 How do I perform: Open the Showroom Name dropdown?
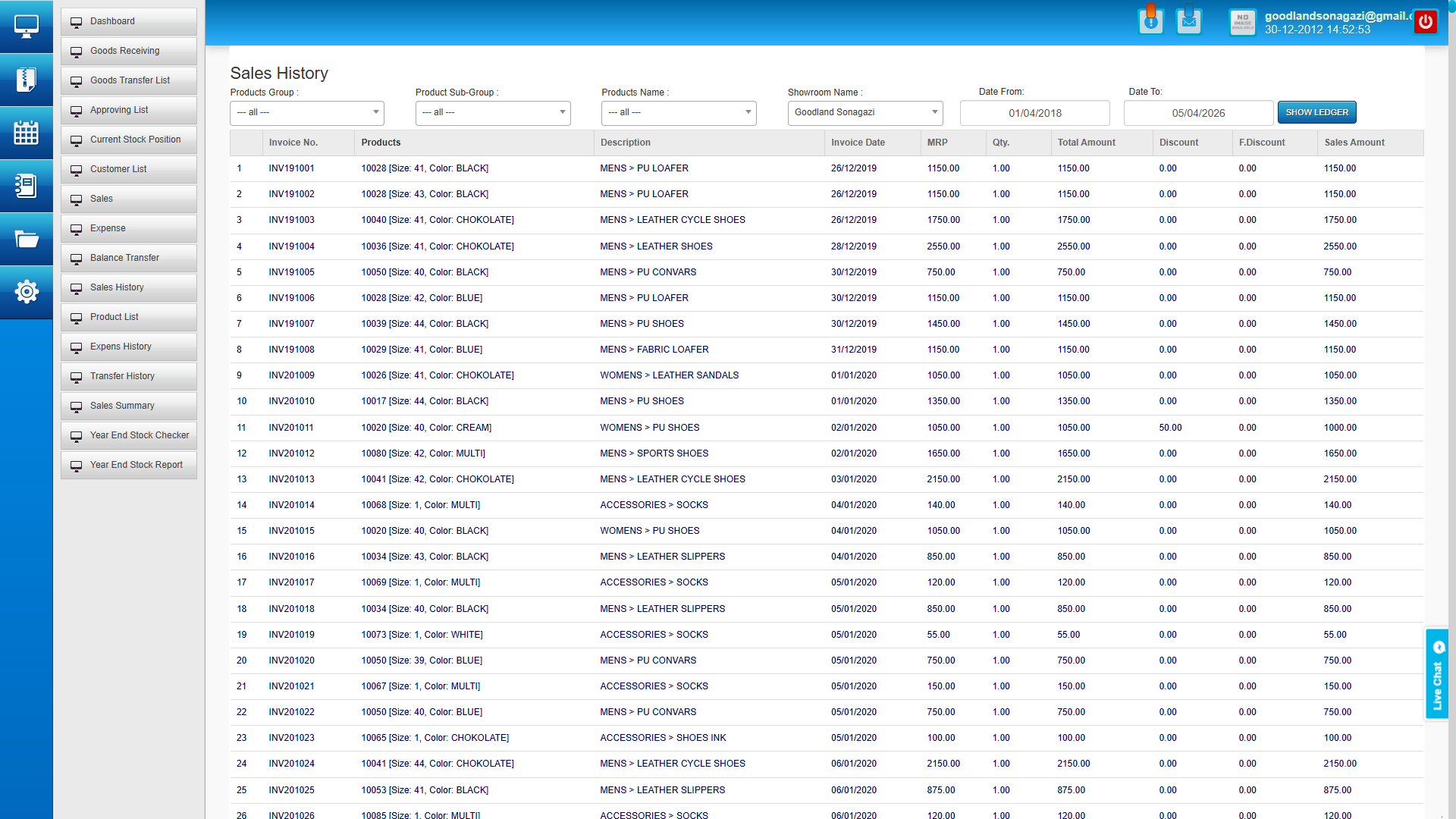click(x=864, y=112)
